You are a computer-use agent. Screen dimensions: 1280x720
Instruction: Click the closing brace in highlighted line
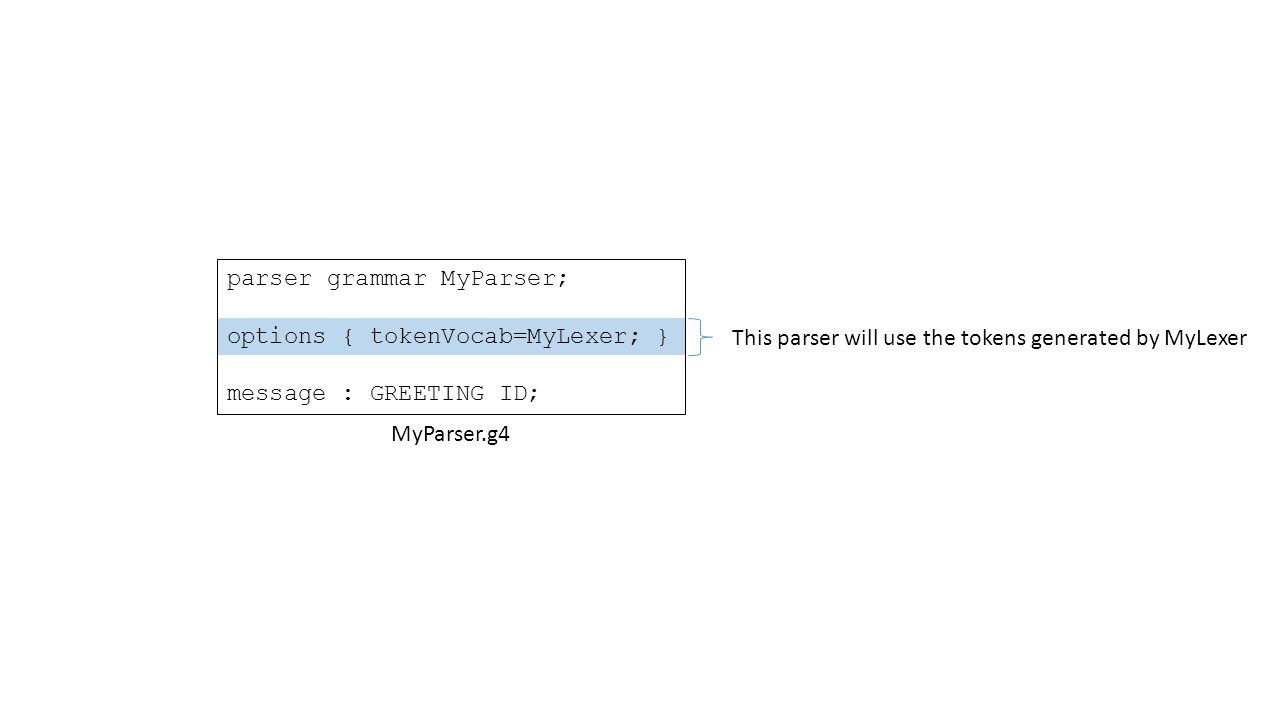coord(662,337)
